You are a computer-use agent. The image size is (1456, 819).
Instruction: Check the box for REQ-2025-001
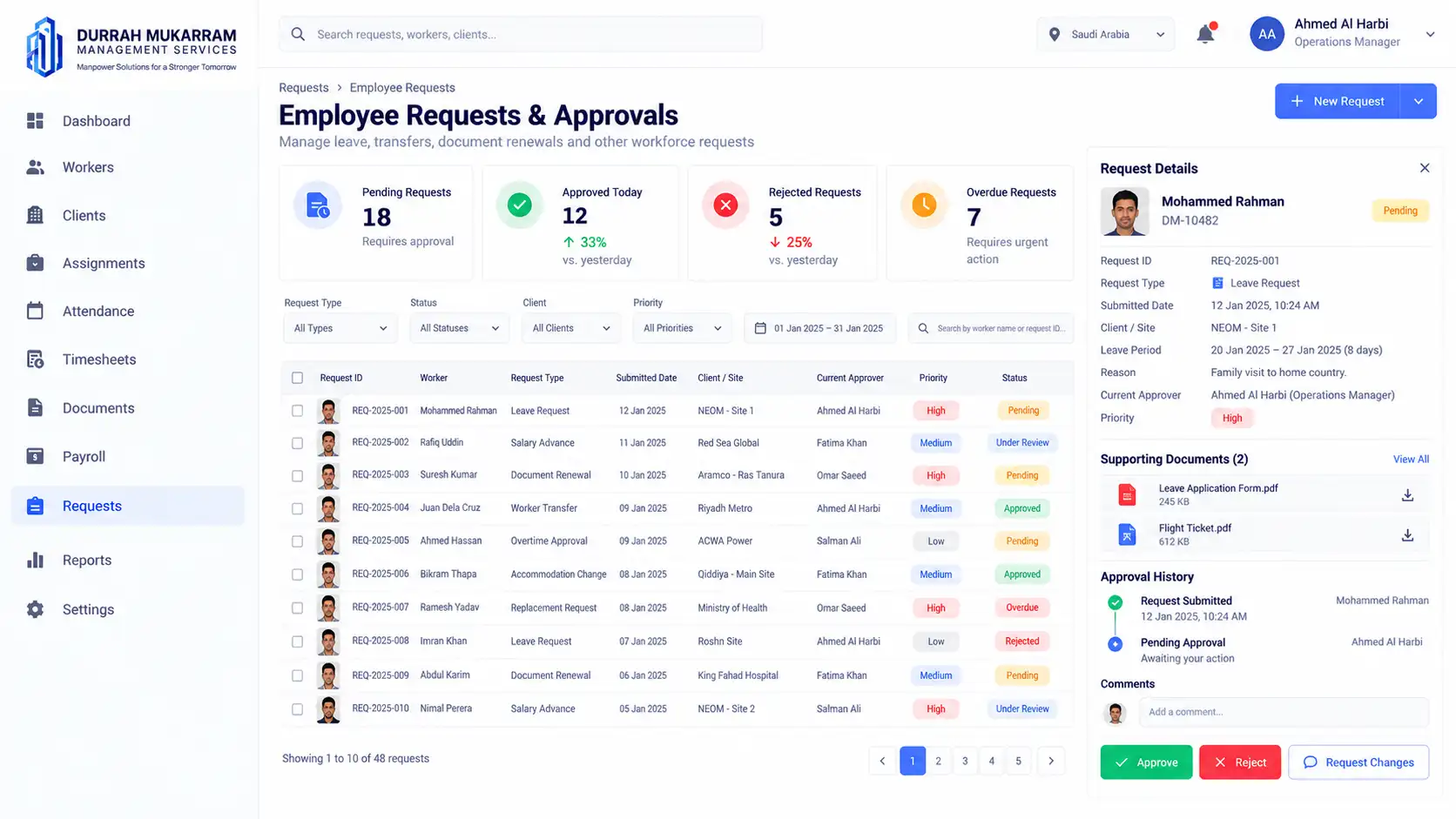click(x=297, y=411)
